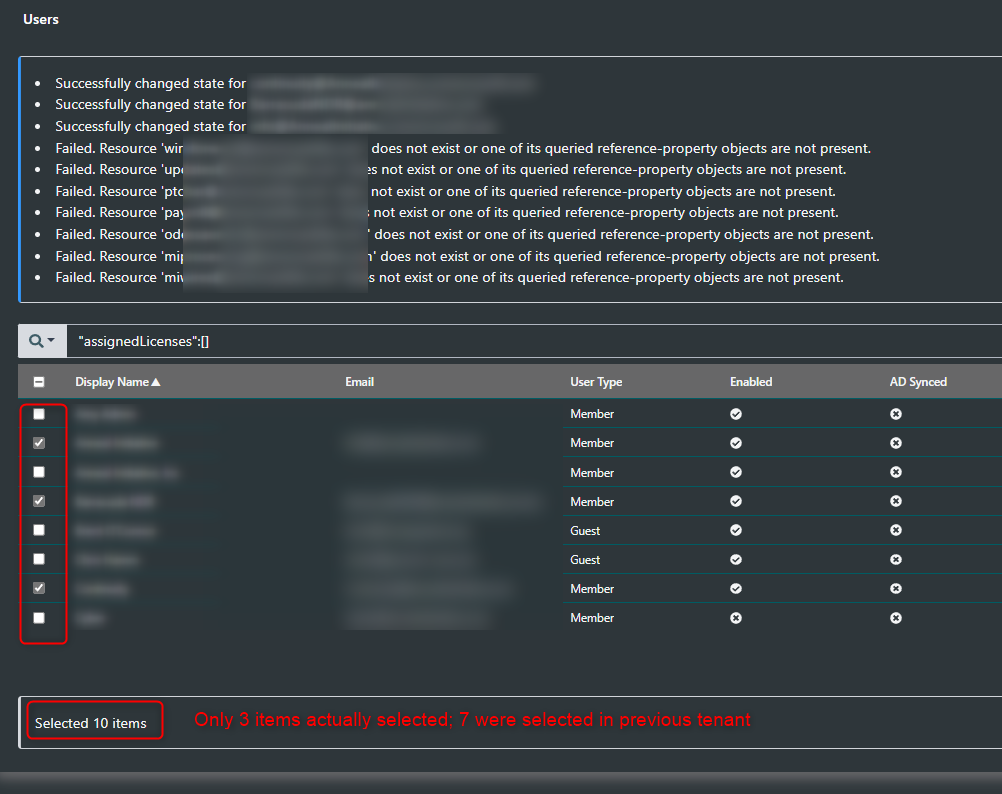Click the "Selected 10 items" button

[94, 720]
